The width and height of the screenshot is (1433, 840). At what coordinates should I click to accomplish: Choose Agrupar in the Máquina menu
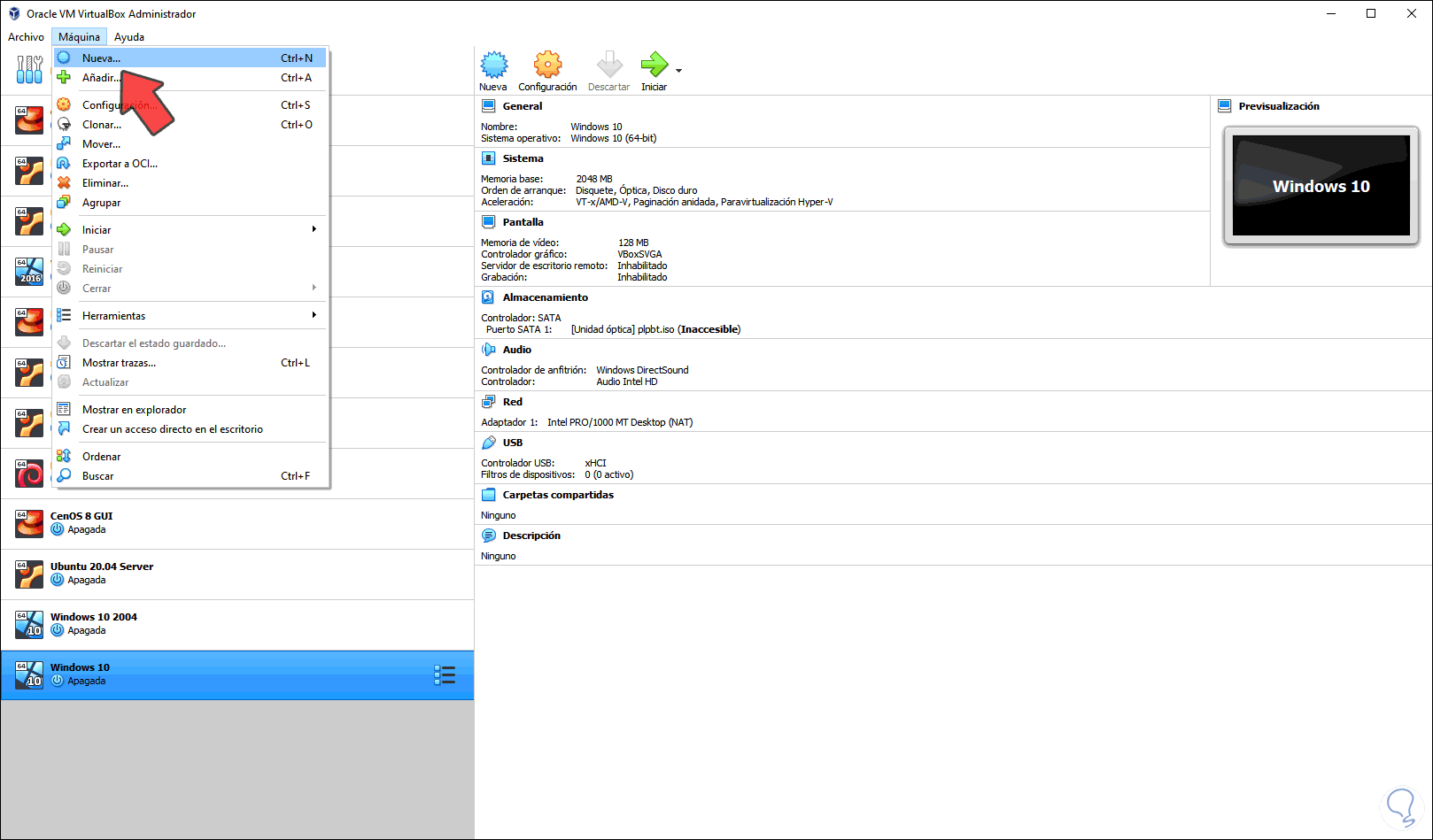pos(190,203)
